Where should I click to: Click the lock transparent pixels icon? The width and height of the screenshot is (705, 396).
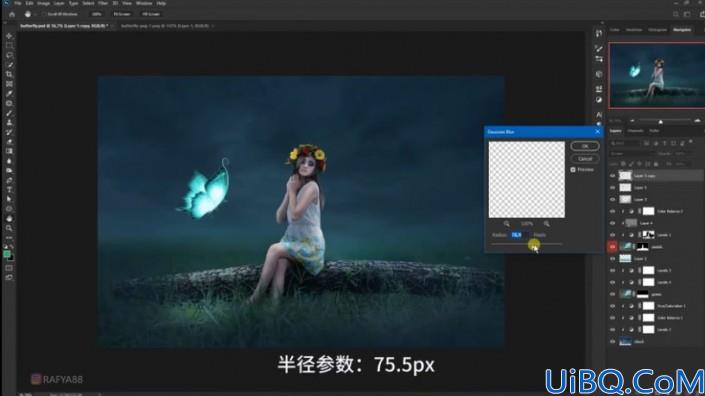coord(623,164)
